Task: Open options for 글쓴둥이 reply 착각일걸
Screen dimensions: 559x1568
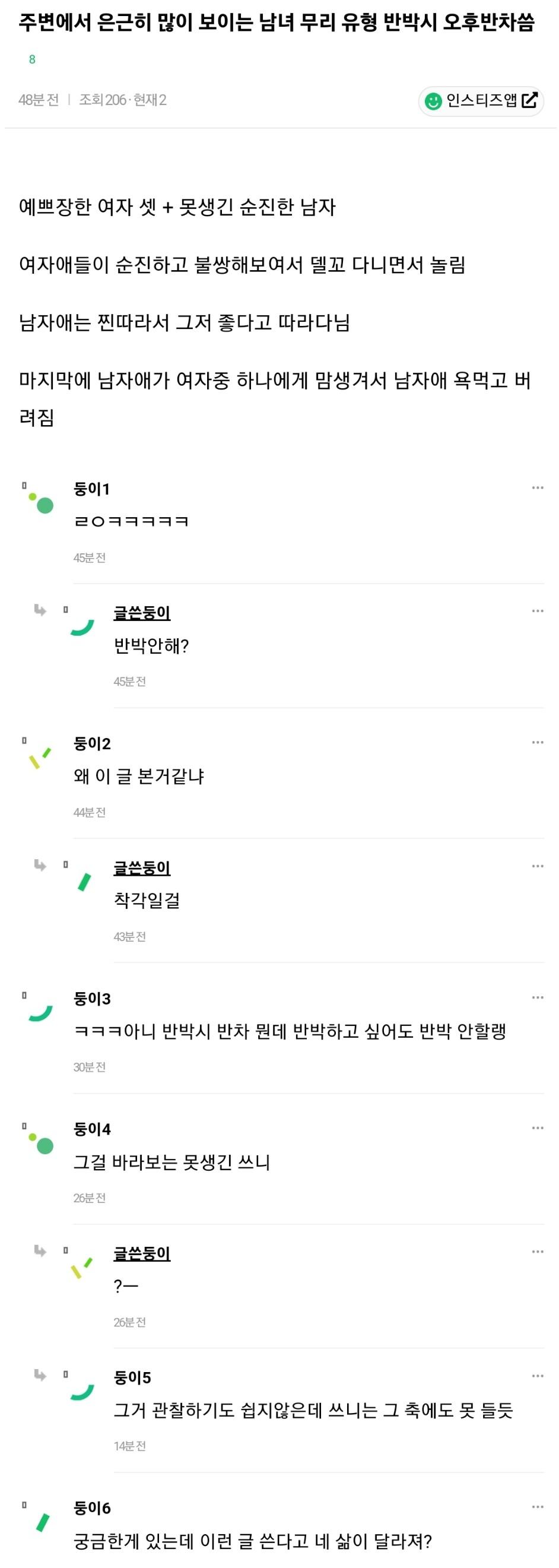Action: point(537,866)
